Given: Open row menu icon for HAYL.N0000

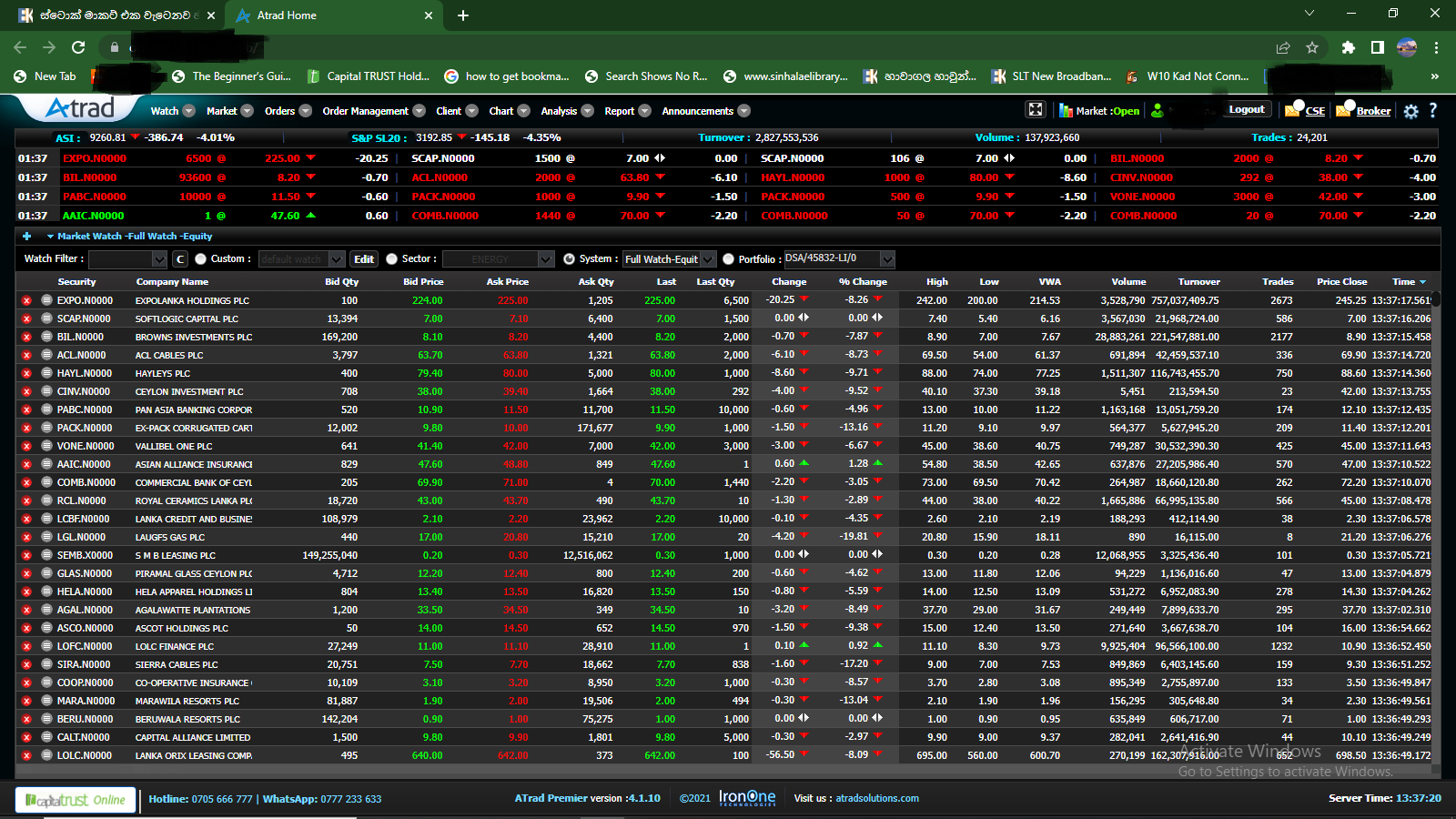Looking at the screenshot, I should click(x=45, y=373).
